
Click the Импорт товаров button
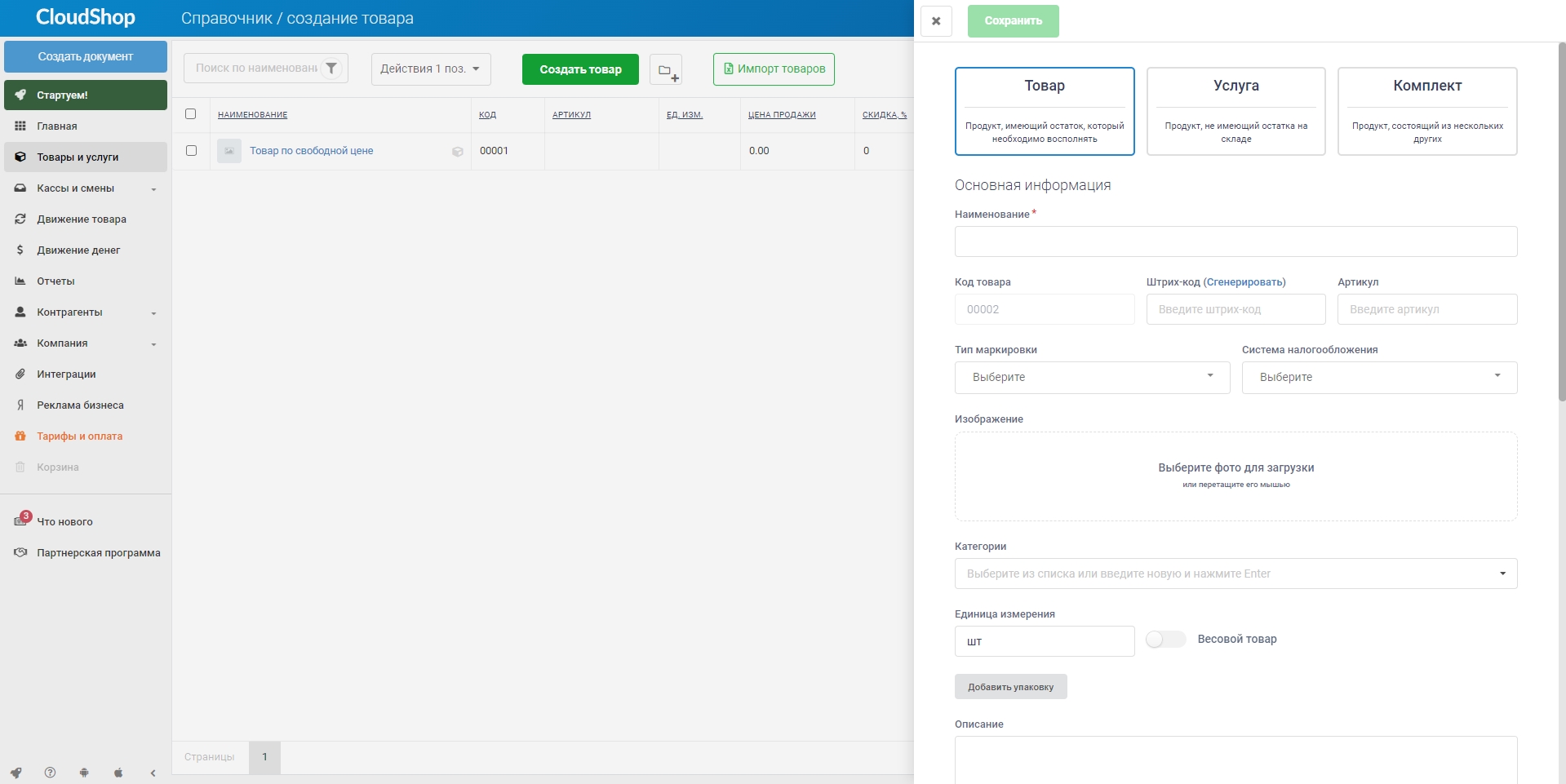(774, 69)
